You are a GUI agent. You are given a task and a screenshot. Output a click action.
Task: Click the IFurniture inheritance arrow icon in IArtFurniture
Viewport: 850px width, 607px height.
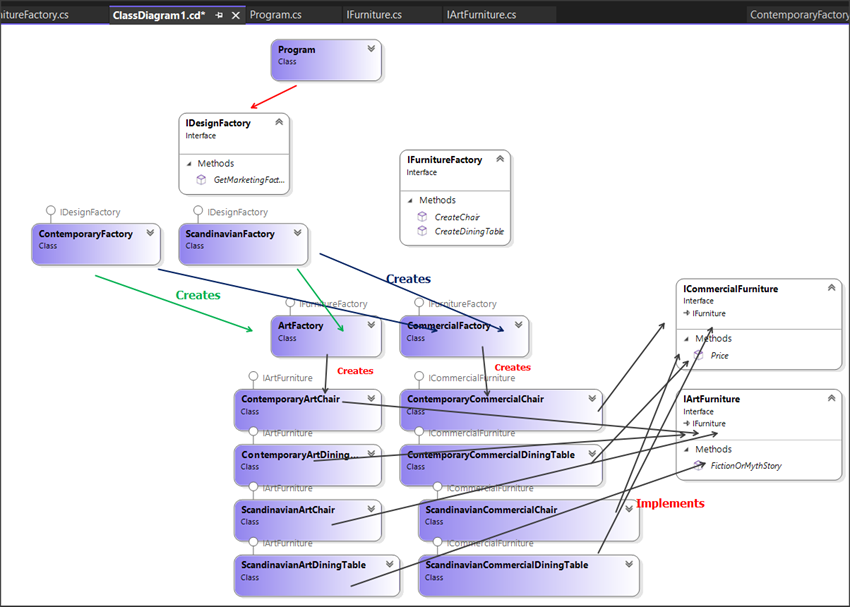687,423
